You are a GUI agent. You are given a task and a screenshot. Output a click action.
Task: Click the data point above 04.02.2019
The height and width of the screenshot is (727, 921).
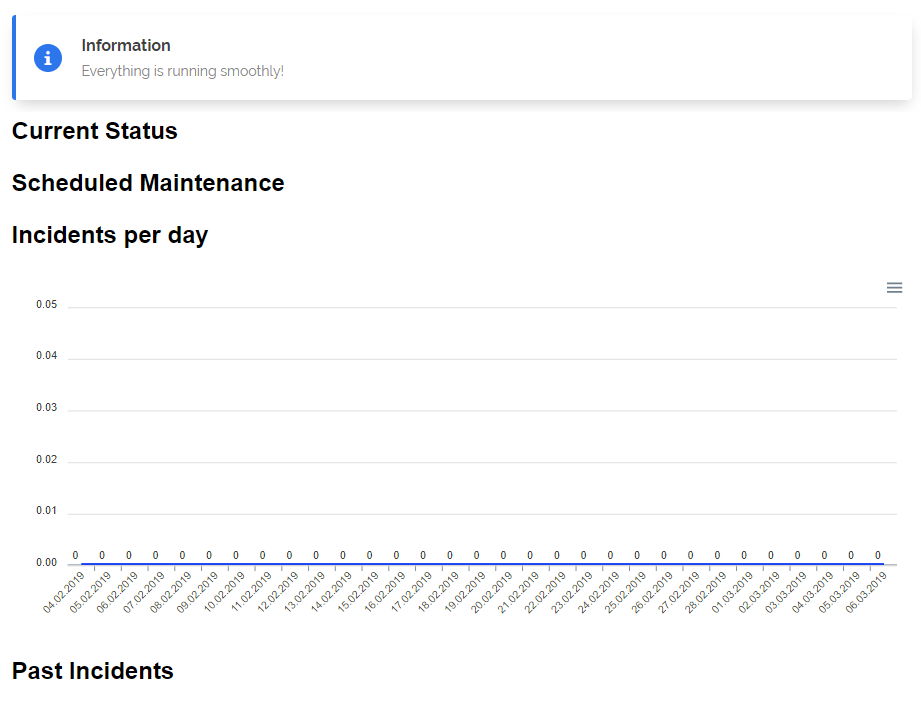tap(75, 564)
